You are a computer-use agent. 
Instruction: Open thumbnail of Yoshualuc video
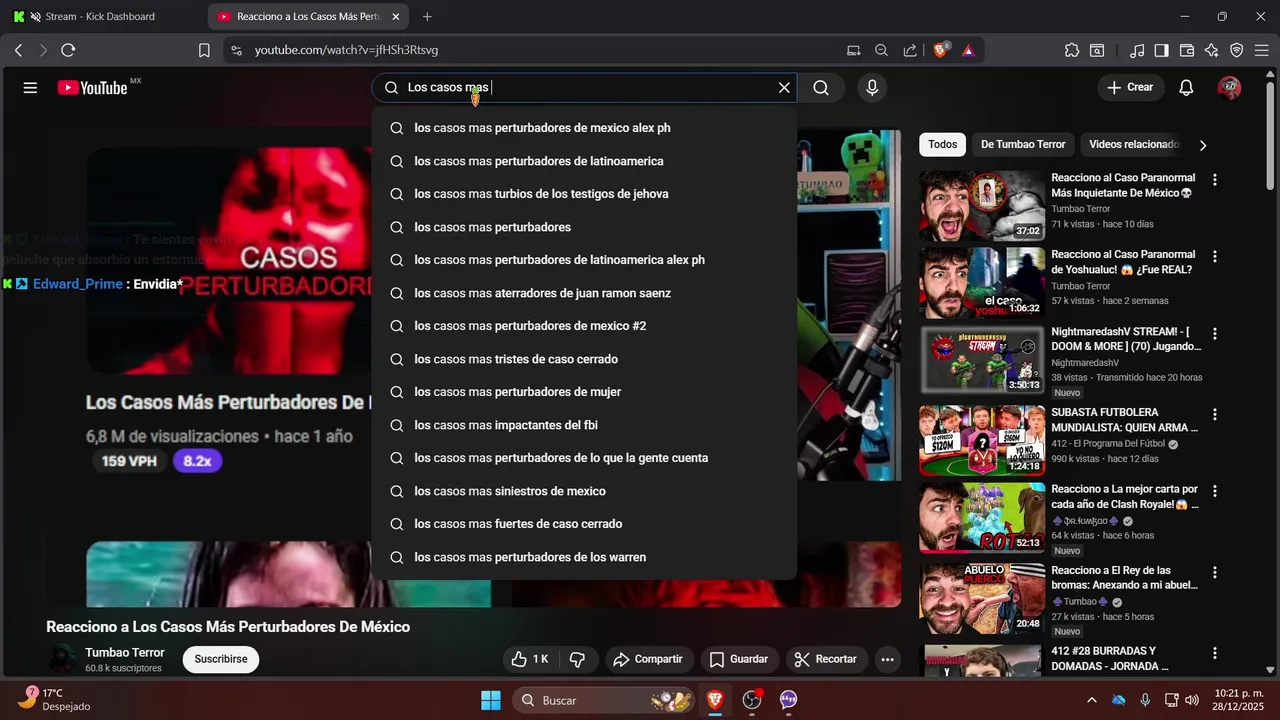982,283
